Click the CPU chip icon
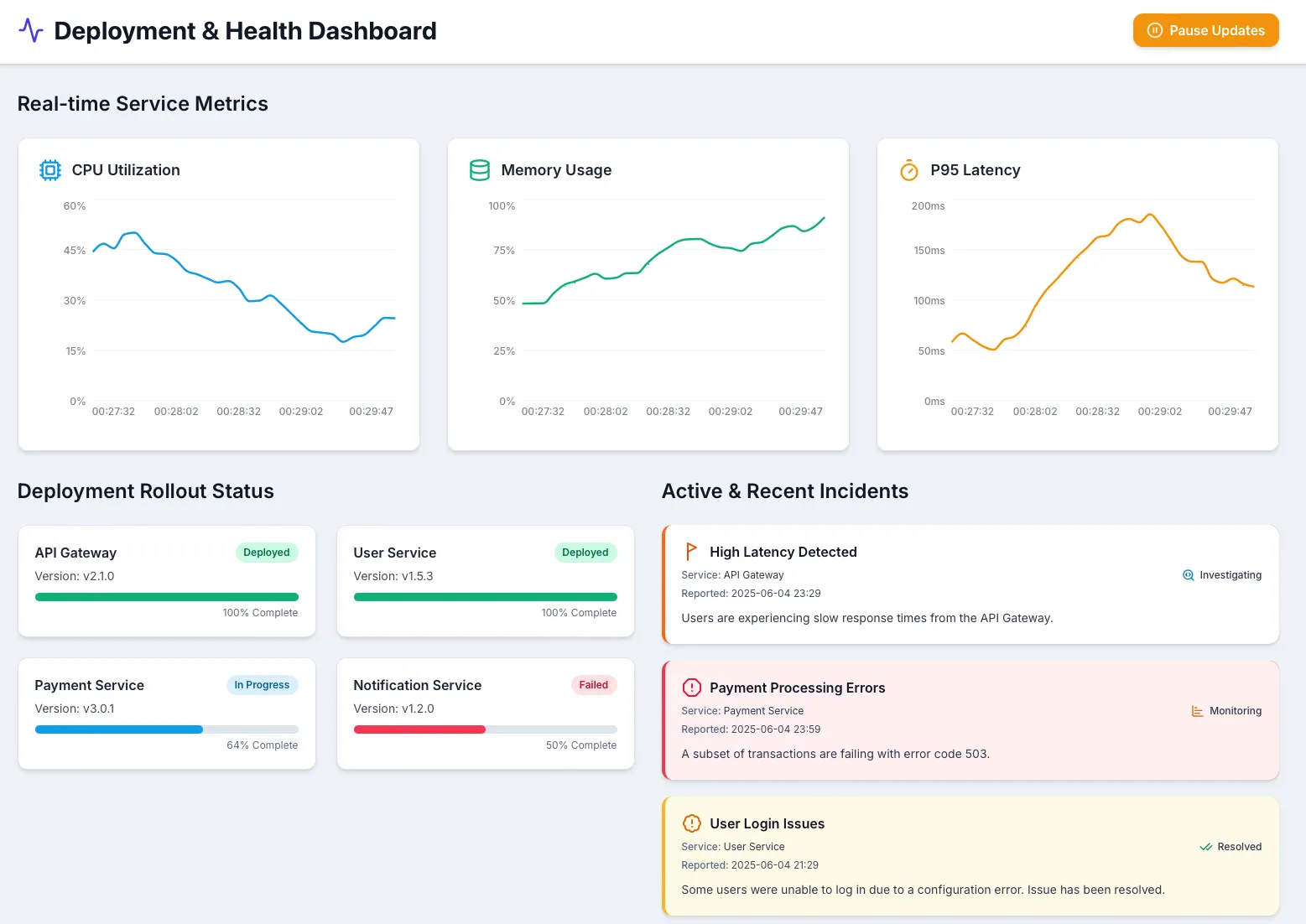 click(50, 170)
